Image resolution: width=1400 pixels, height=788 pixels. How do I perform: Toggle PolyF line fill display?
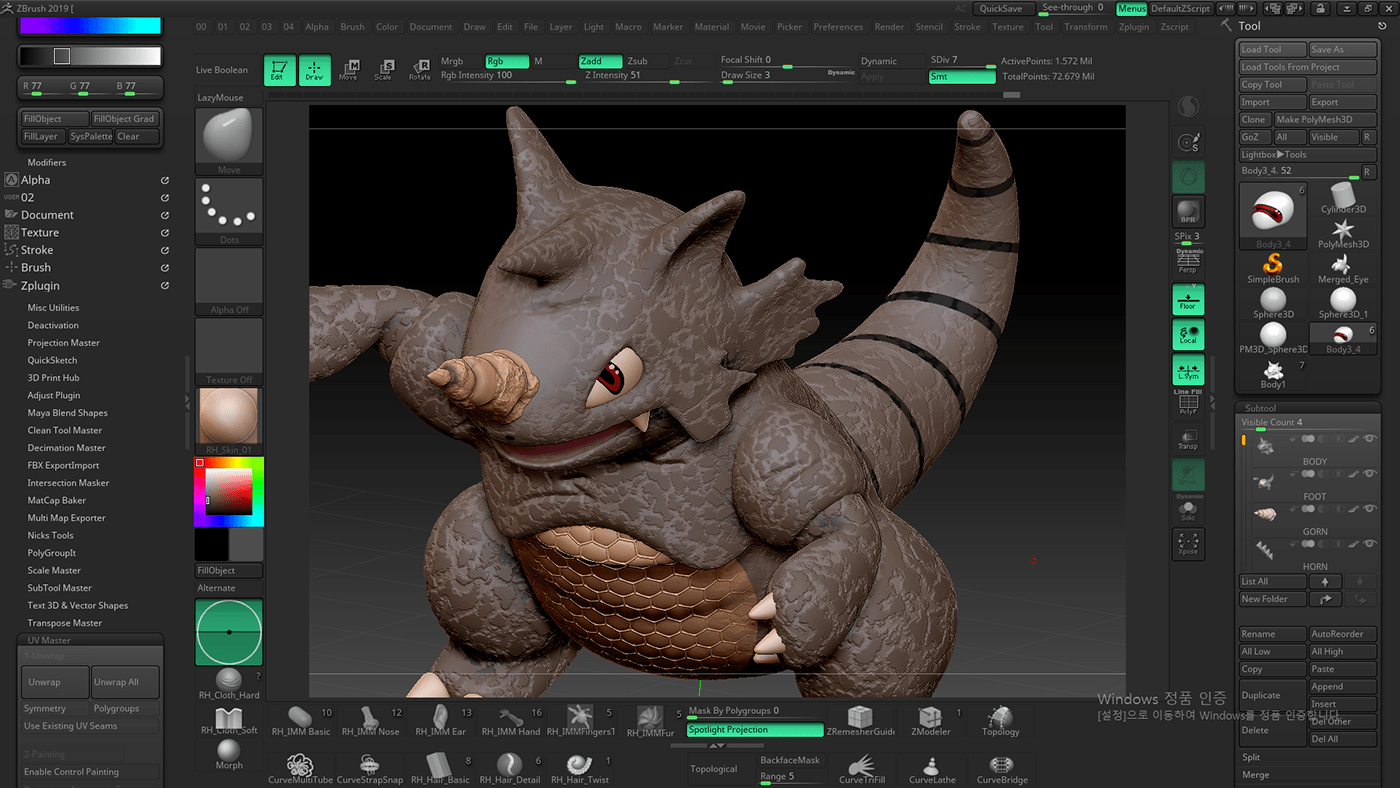[x=1188, y=403]
